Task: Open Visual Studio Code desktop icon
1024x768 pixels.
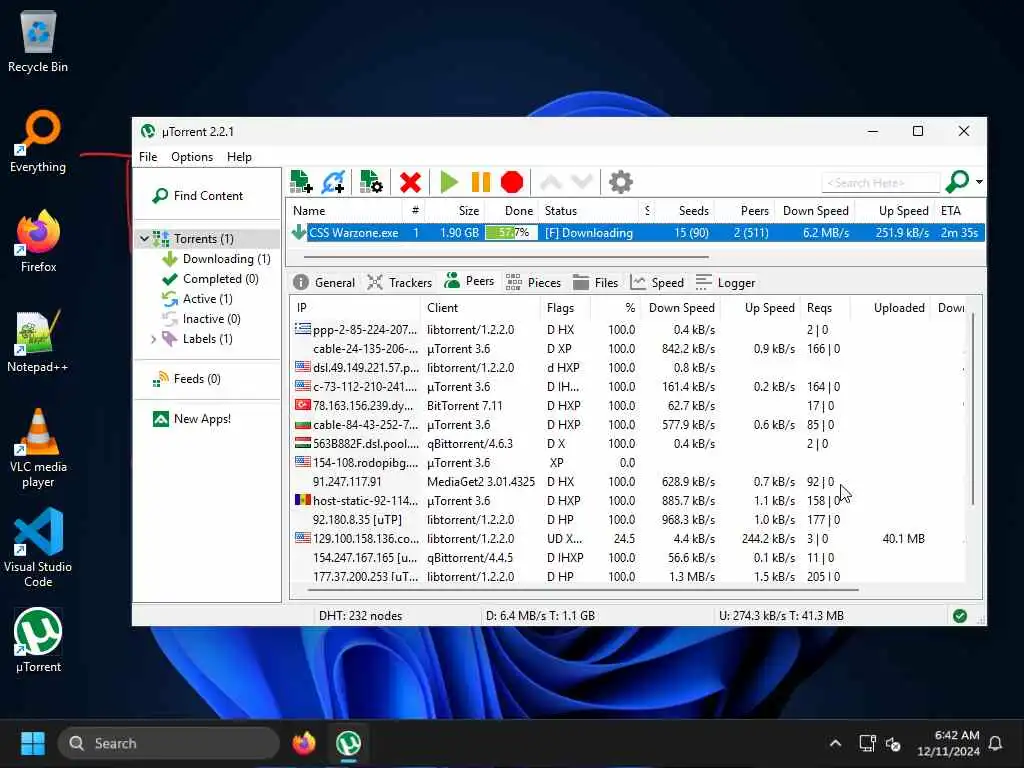Action: point(38,549)
